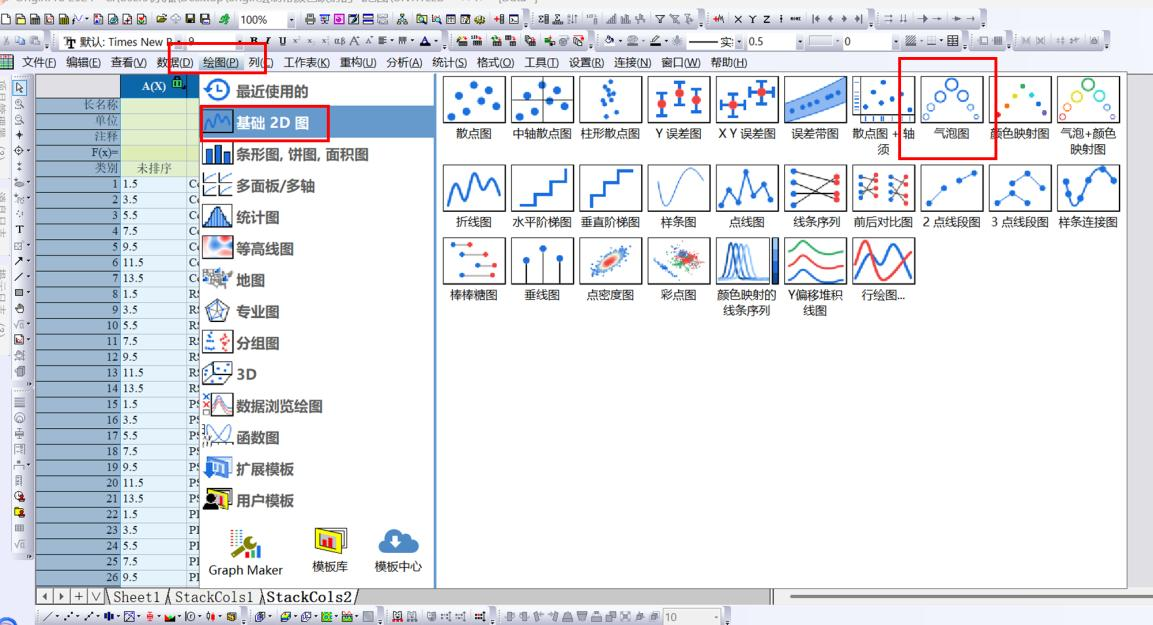Open 条形图, 饼图, 面积图 category
1153x625 pixels.
pyautogui.click(x=316, y=154)
